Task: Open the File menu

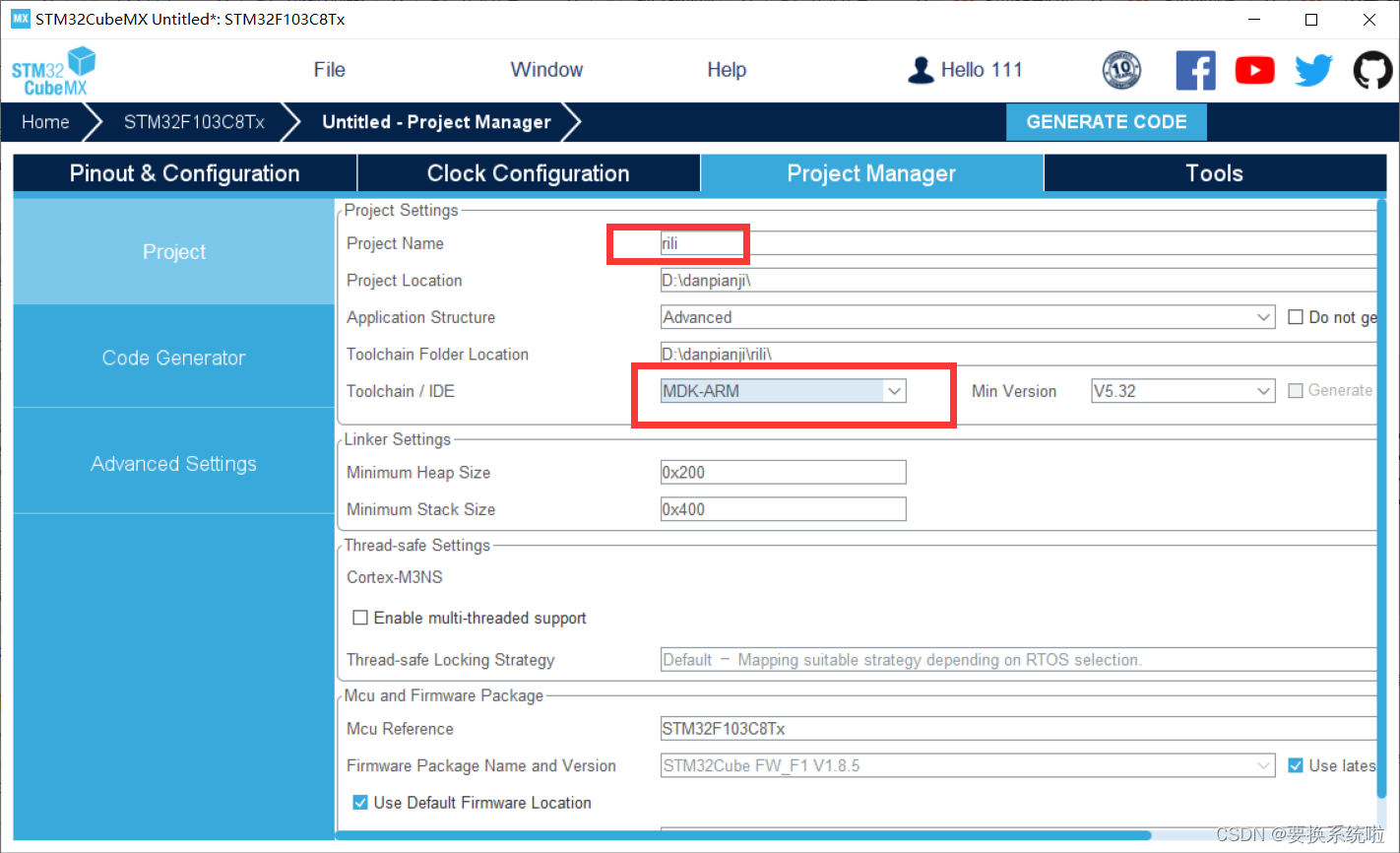Action: click(x=329, y=70)
